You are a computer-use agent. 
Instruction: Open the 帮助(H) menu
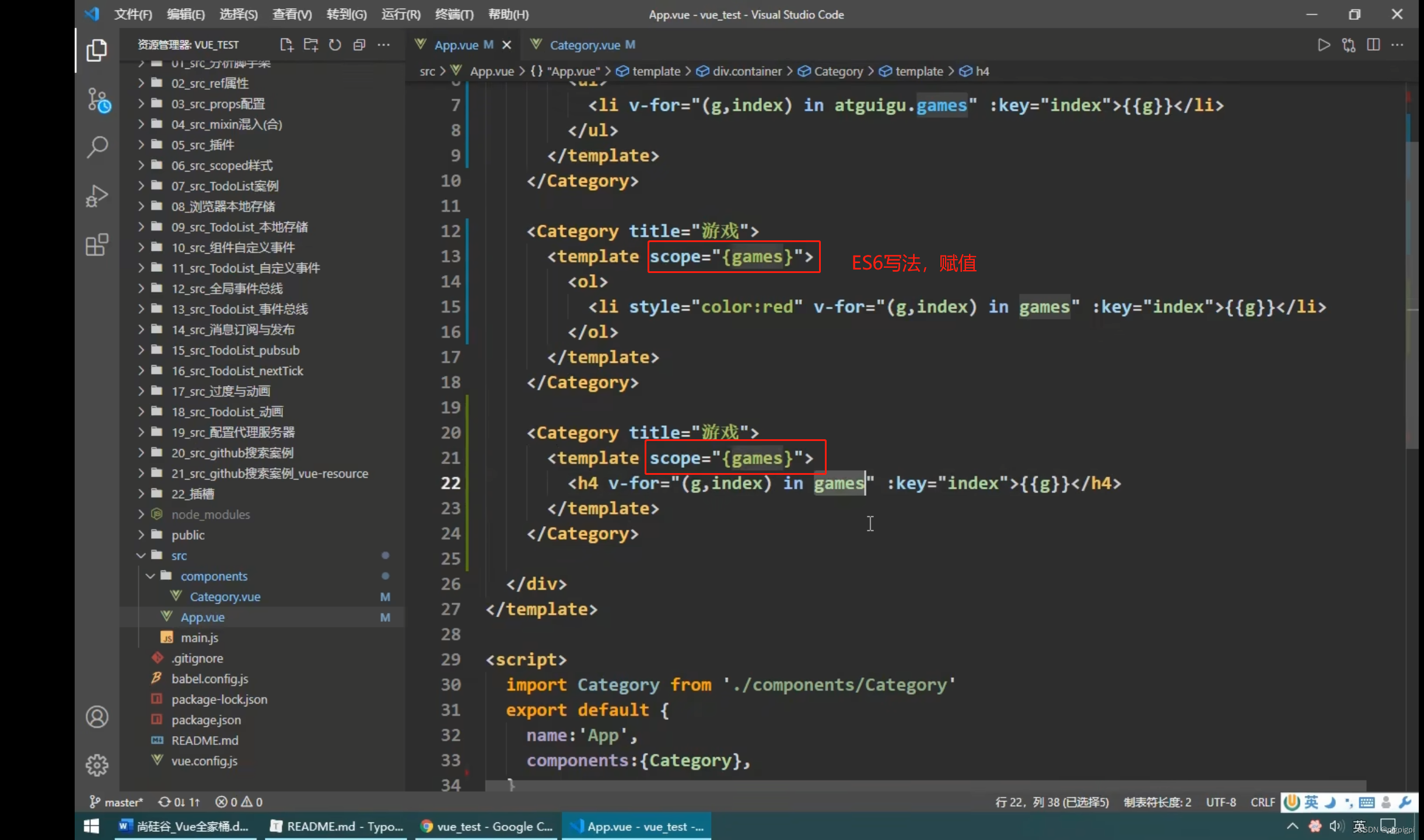coord(508,15)
